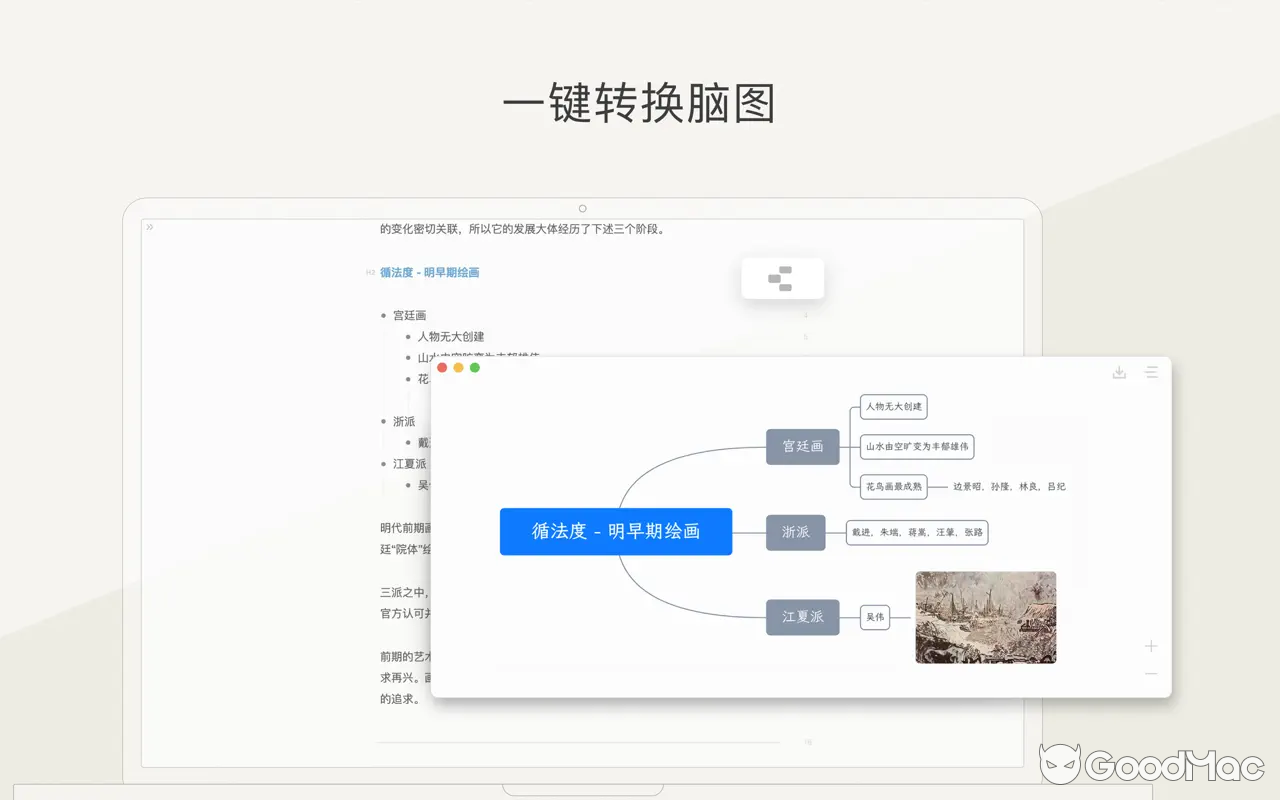
Task: Zoom in using the plus icon
Action: 1150,646
